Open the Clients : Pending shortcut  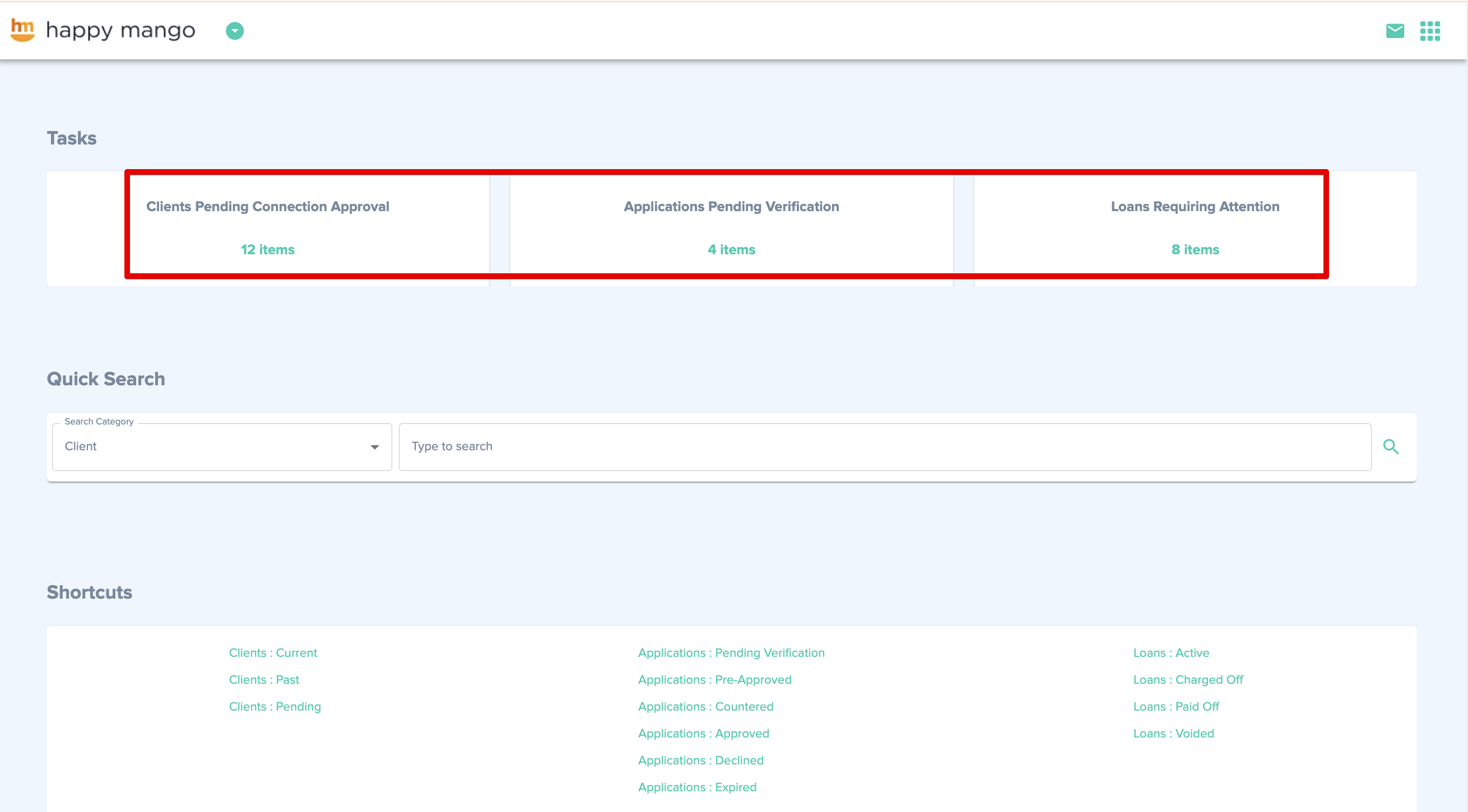pos(275,706)
